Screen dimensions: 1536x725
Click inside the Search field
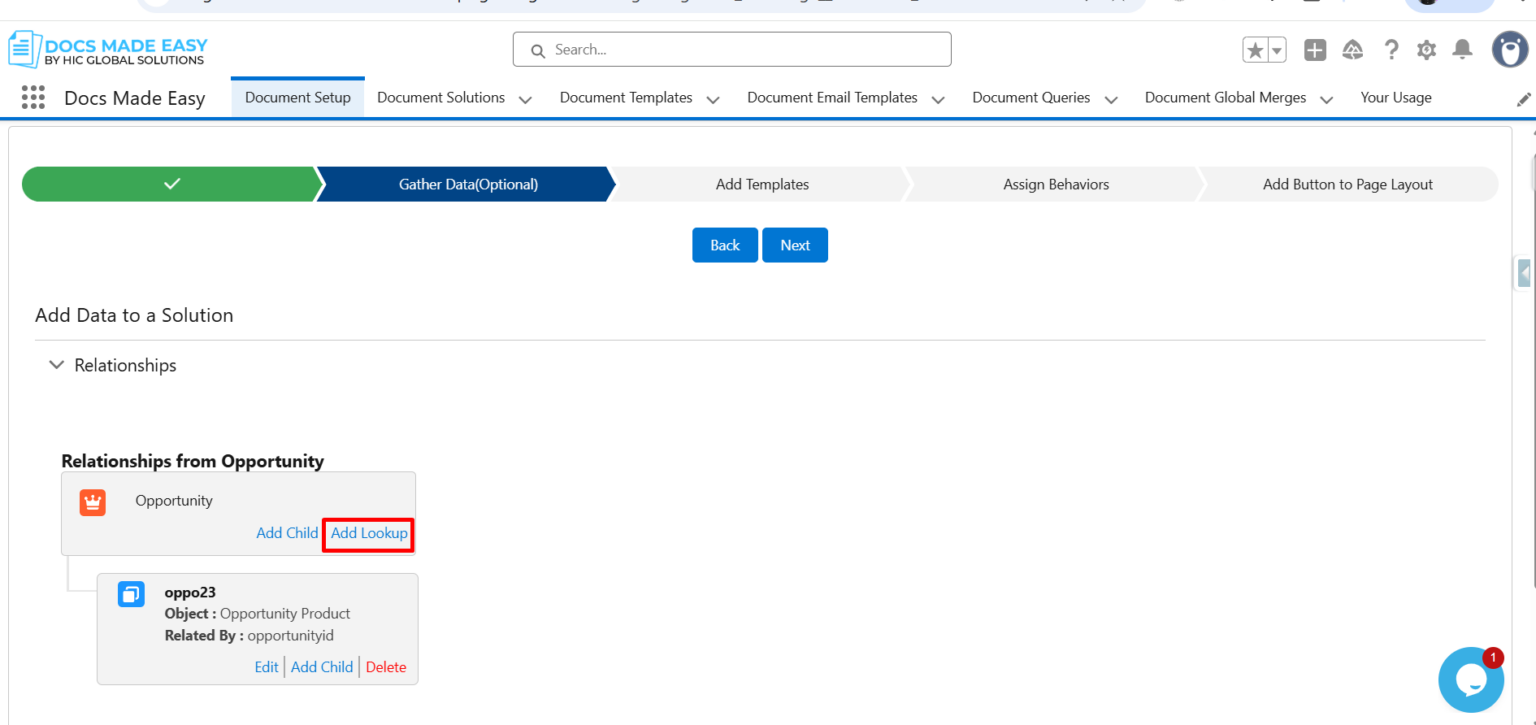(x=732, y=49)
